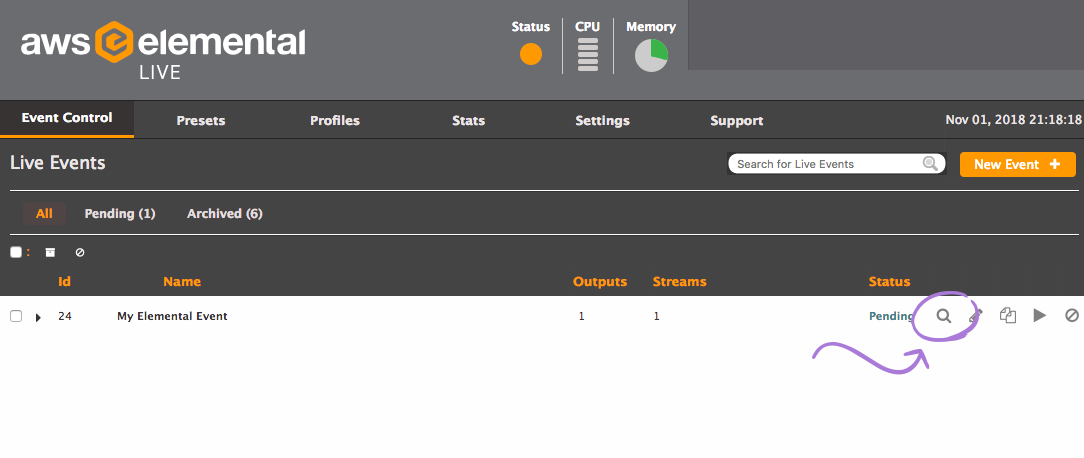Image resolution: width=1084 pixels, height=458 pixels.
Task: Archive selected events with the box icon
Action: point(50,253)
